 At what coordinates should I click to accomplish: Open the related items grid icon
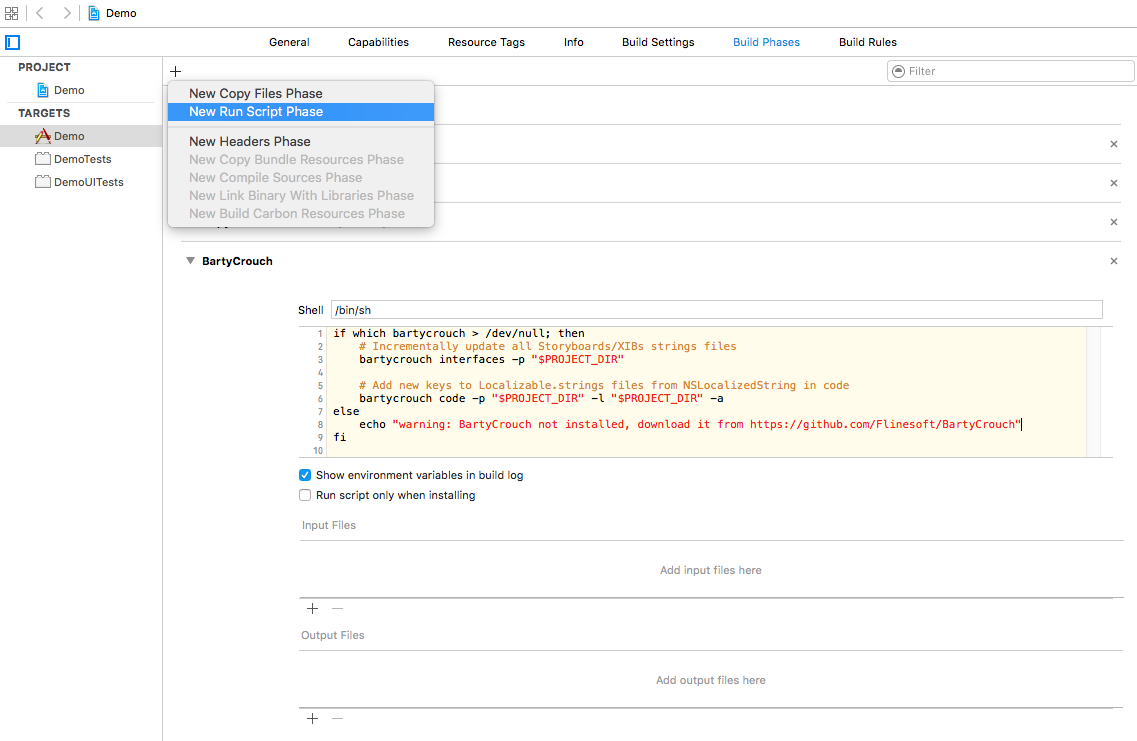(x=12, y=13)
